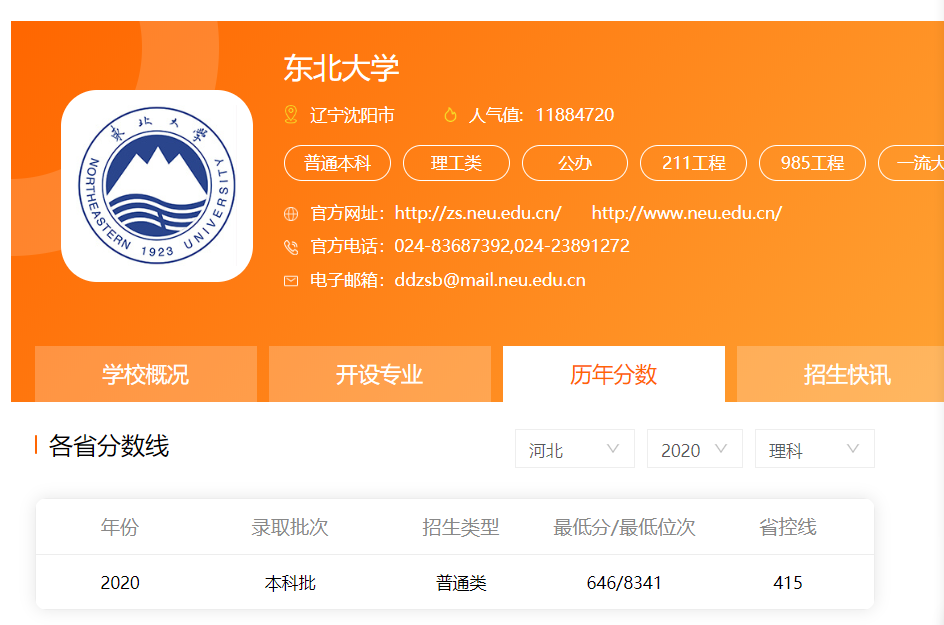Click the ddzsb@mail.neu.edu.cn email address
Viewport: 944px width, 625px height.
pos(489,280)
